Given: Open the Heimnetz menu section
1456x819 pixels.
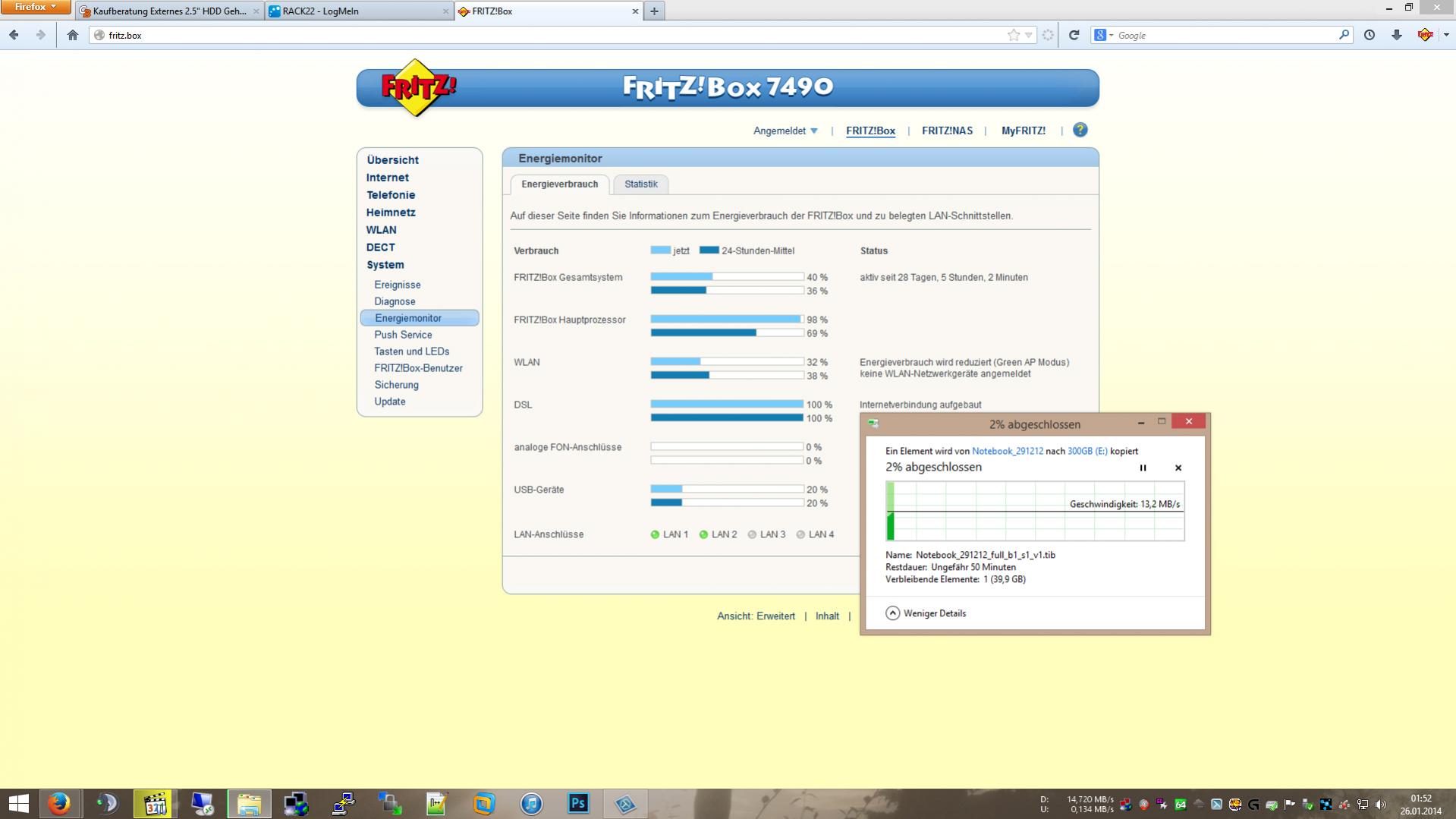Looking at the screenshot, I should [391, 213].
